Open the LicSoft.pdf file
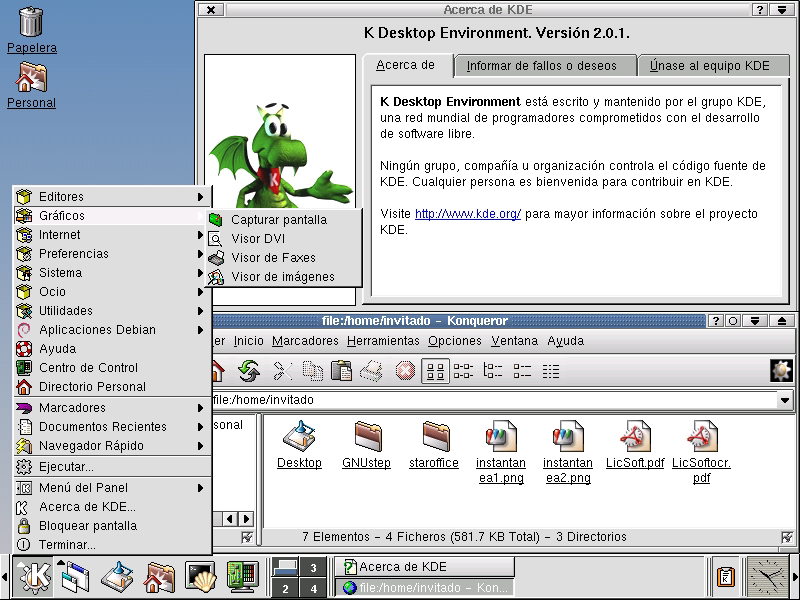This screenshot has width=800, height=600. pyautogui.click(x=641, y=445)
